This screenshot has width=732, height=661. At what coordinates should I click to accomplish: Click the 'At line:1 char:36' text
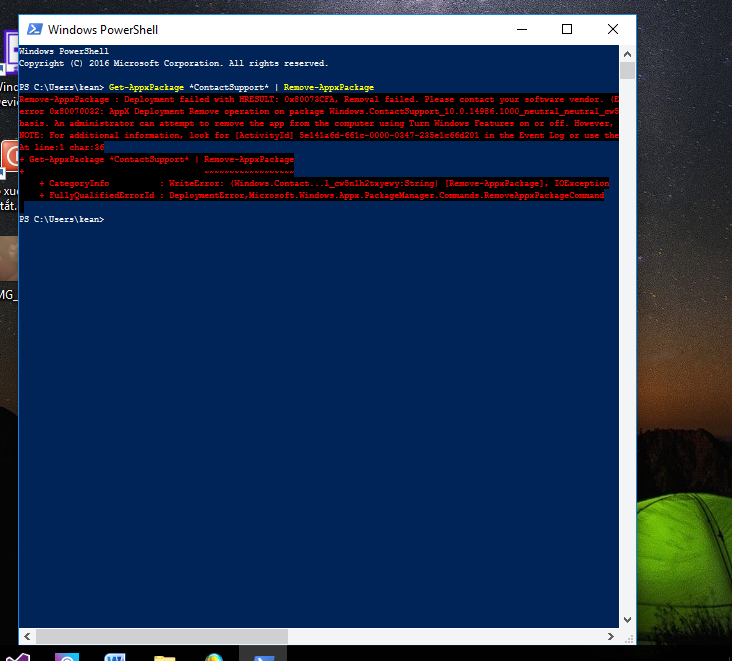click(x=62, y=148)
